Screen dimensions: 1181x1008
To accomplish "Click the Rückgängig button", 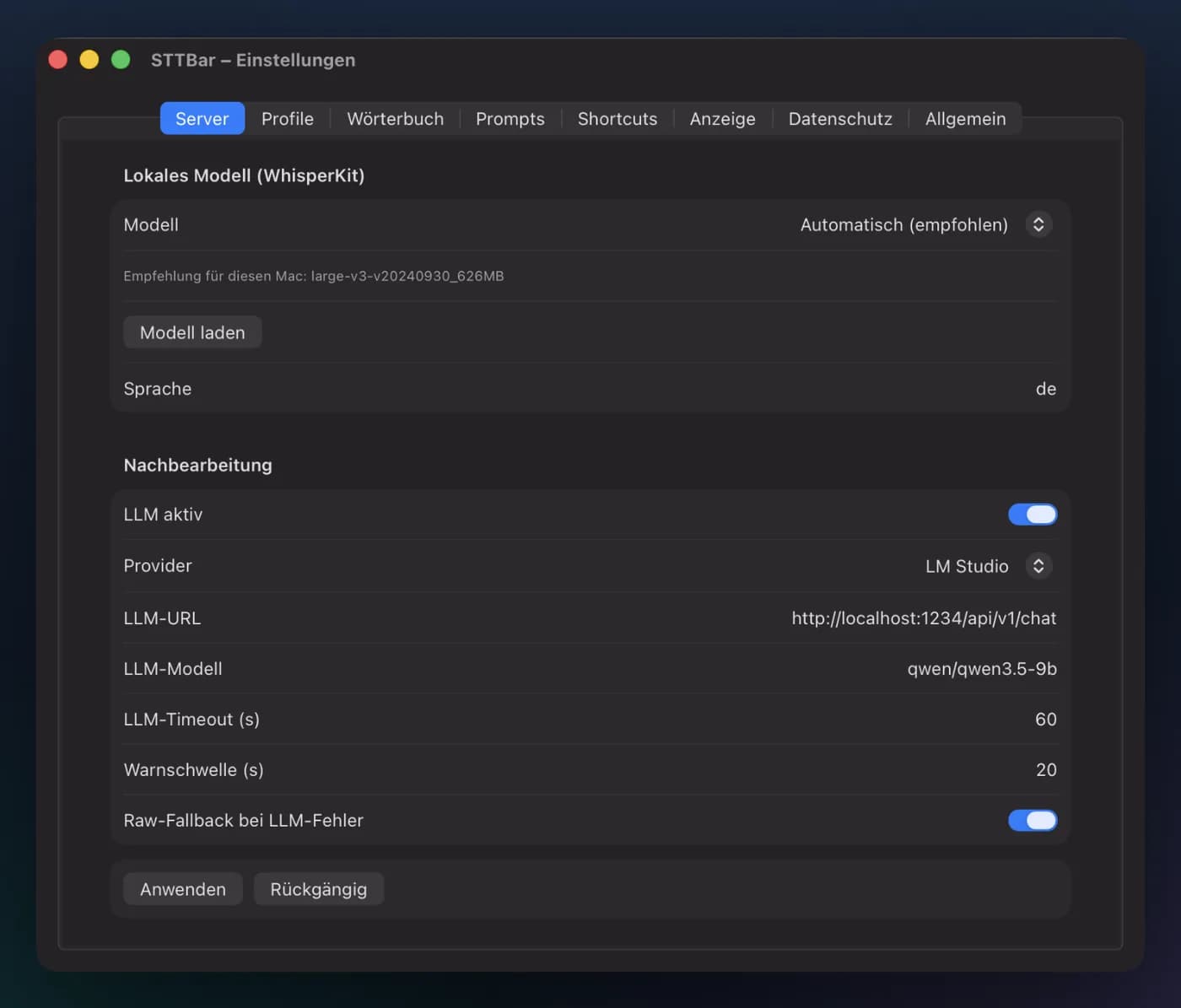I will 318,889.
